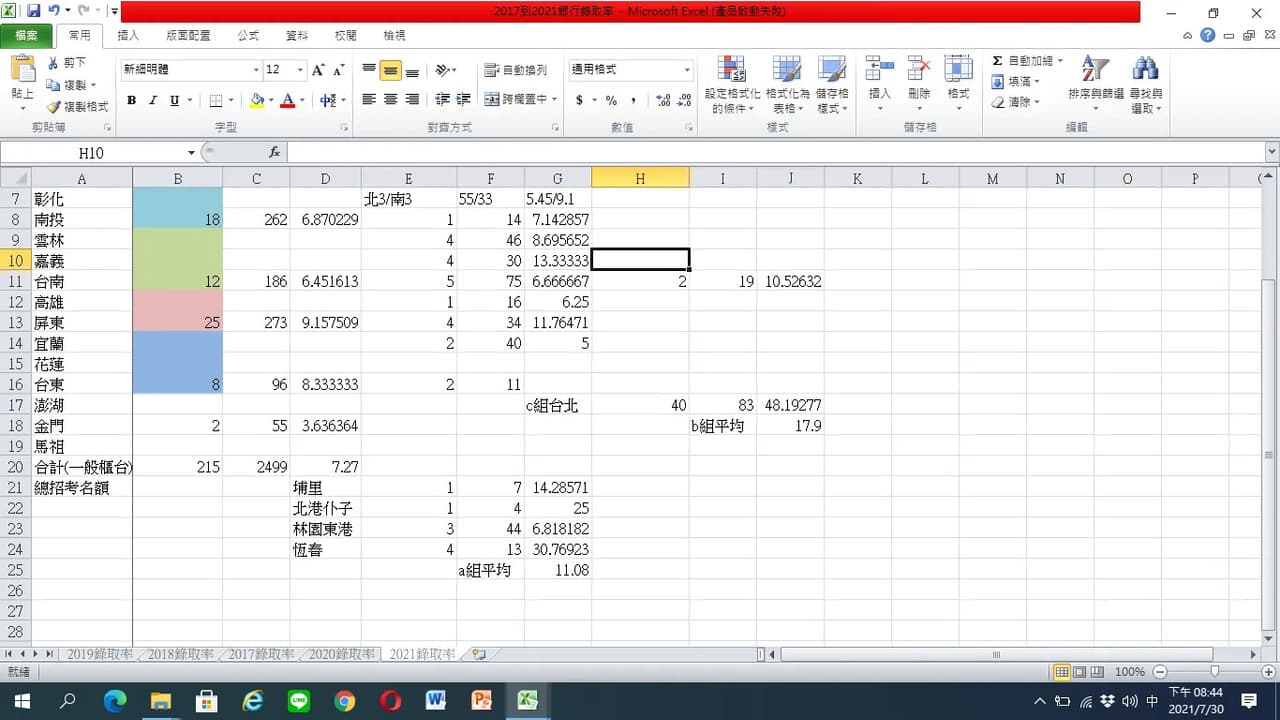Expand the AutoSum (自動加總) dropdown arrow
Image resolution: width=1280 pixels, height=720 pixels.
coord(1060,61)
